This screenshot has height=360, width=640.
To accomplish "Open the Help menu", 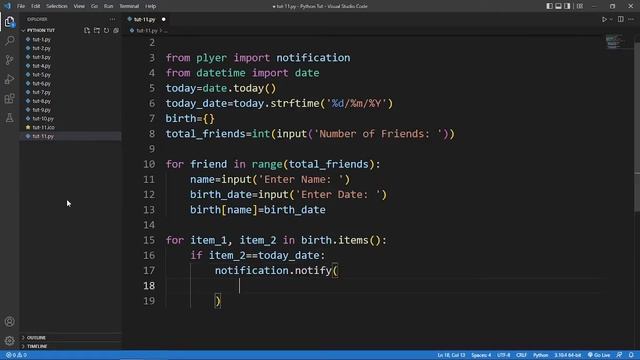I will coord(151,6).
